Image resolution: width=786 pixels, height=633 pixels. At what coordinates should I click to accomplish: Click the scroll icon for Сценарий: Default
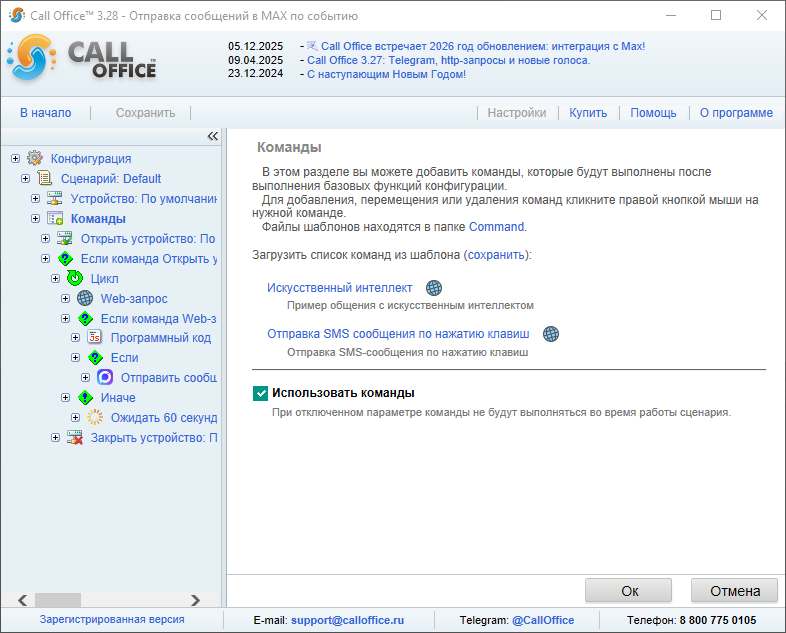click(45, 178)
